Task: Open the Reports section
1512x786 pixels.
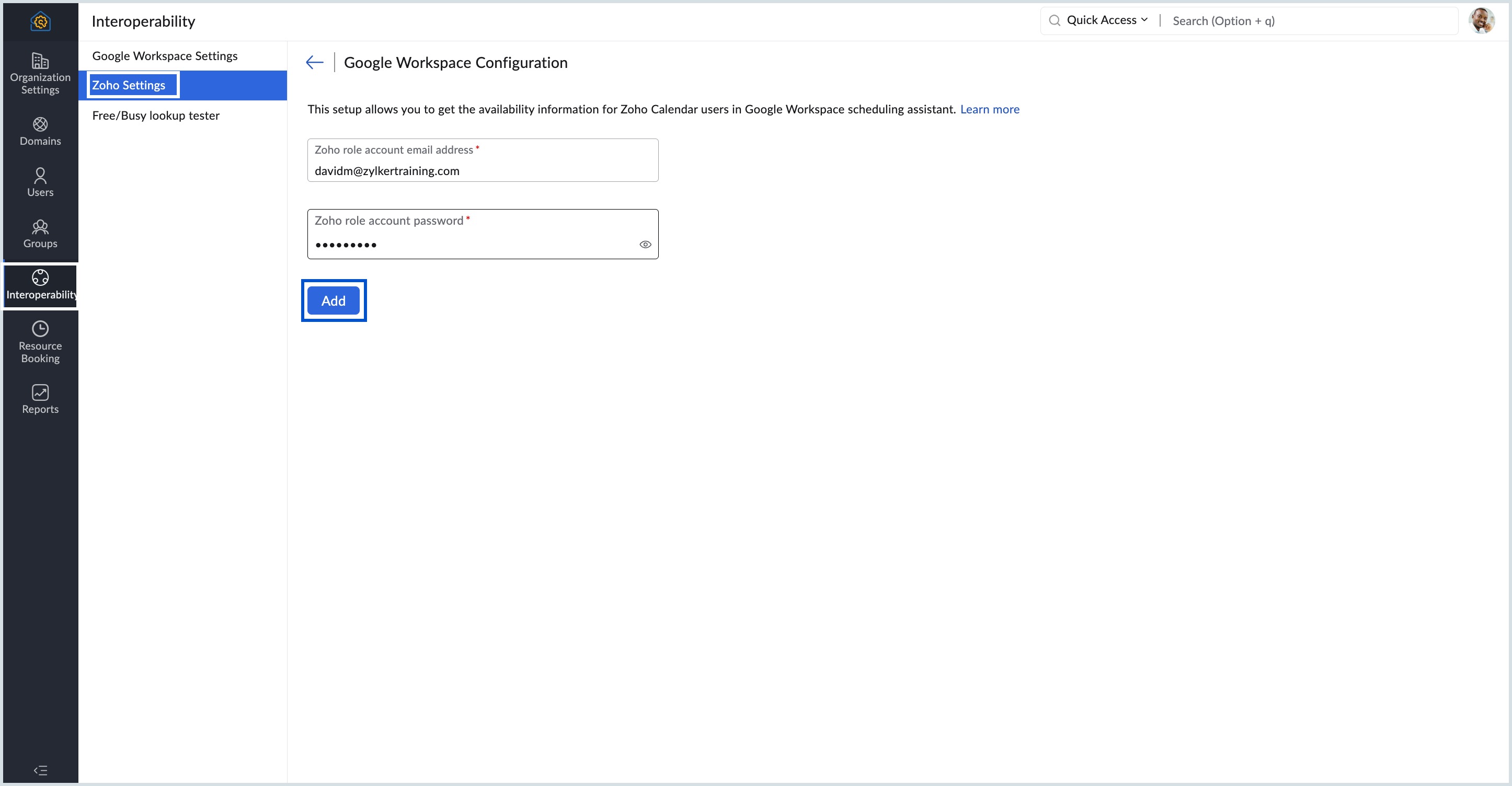Action: coord(40,399)
